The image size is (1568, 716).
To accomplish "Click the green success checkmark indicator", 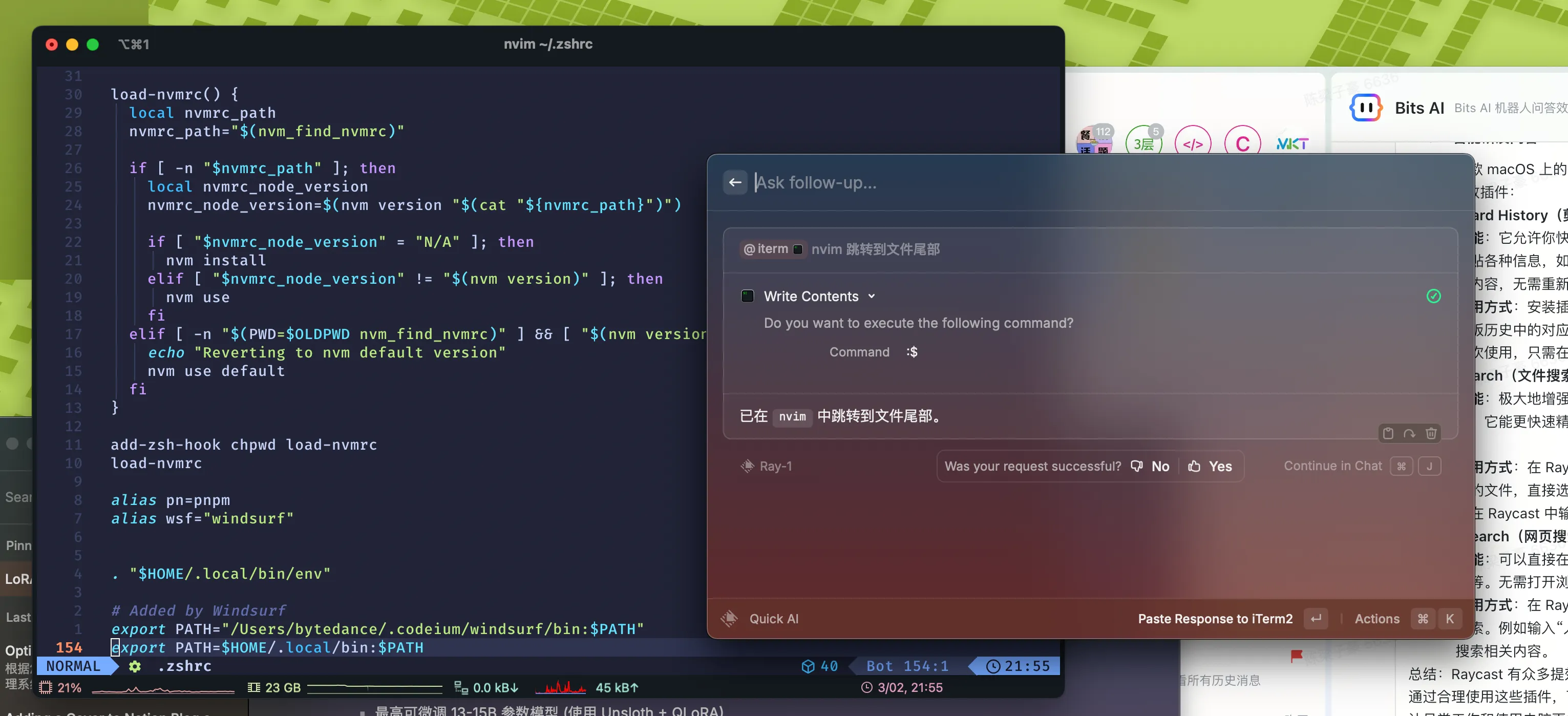I will (1433, 296).
